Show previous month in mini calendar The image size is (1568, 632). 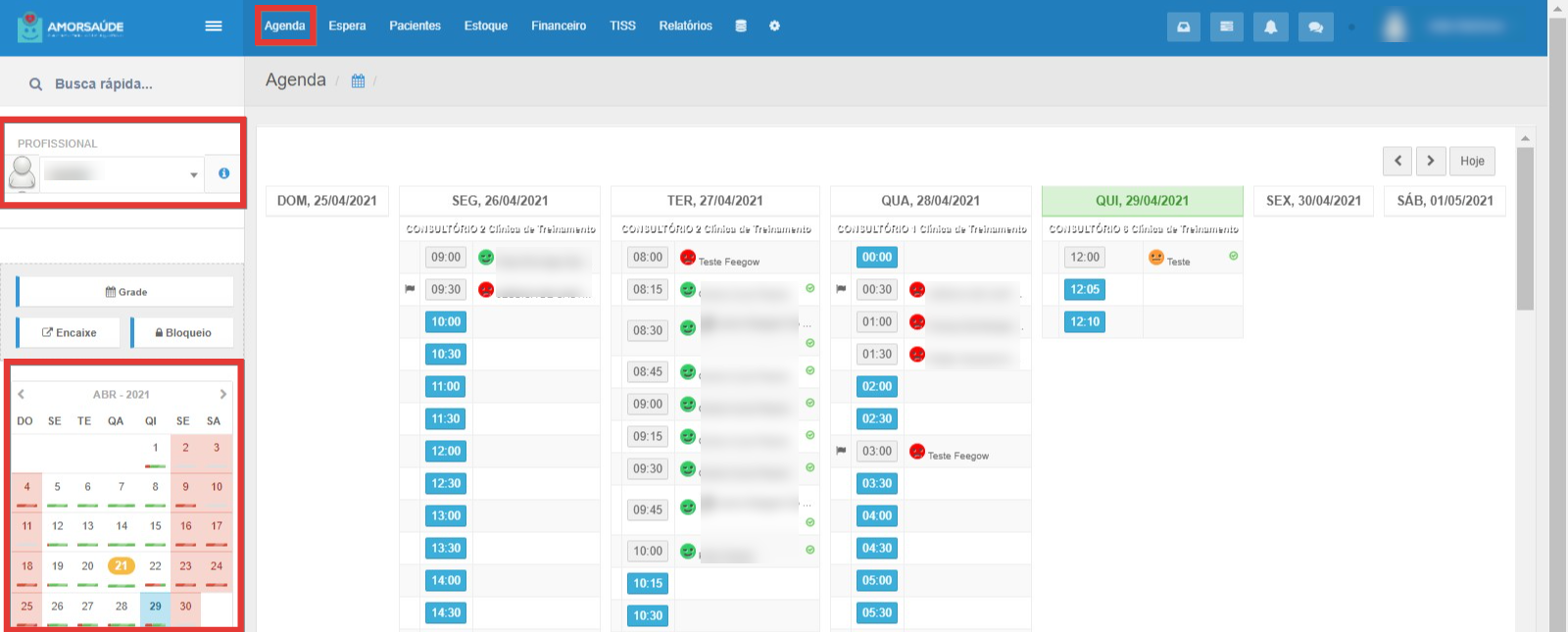coord(21,394)
